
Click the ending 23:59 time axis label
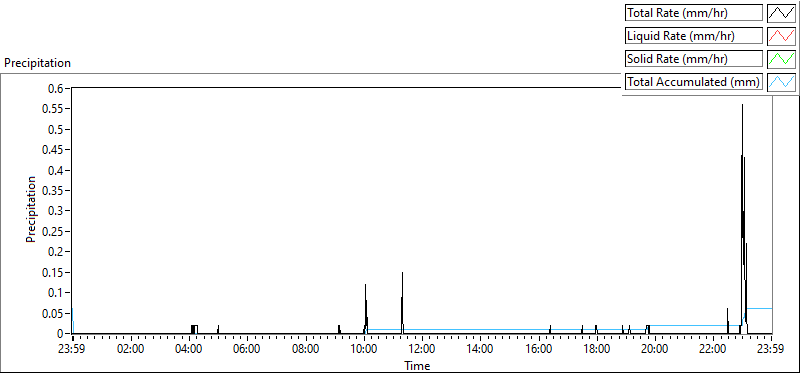tap(771, 350)
